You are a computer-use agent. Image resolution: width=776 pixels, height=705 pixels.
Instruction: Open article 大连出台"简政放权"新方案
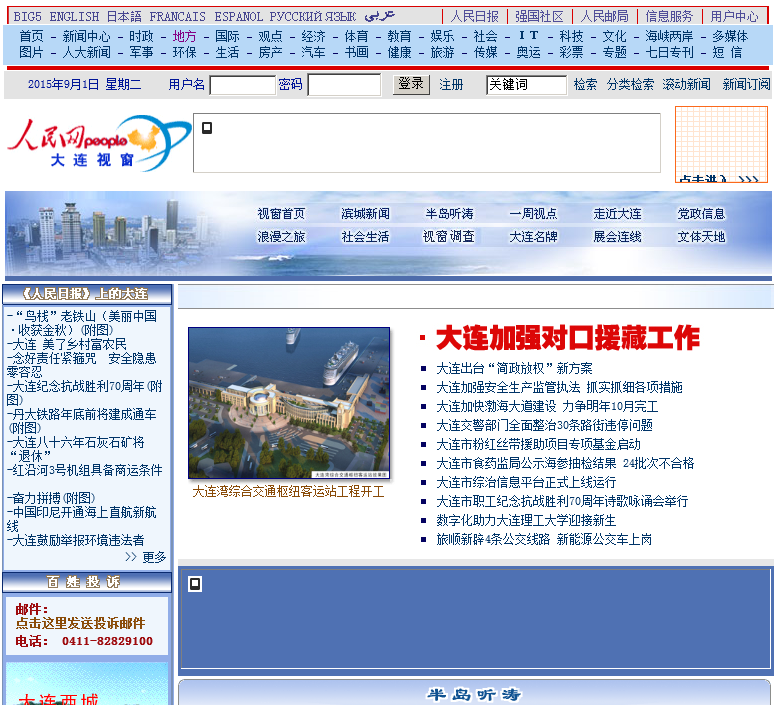514,369
